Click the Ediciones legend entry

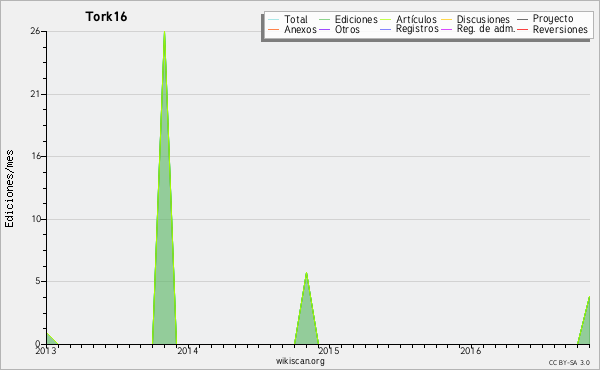pos(348,19)
